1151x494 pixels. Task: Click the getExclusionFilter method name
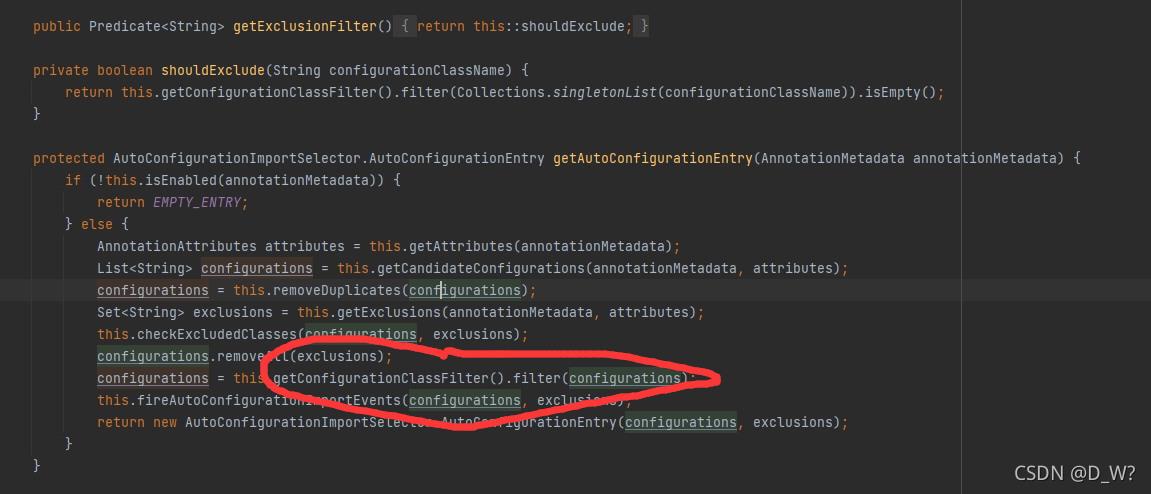coord(305,26)
